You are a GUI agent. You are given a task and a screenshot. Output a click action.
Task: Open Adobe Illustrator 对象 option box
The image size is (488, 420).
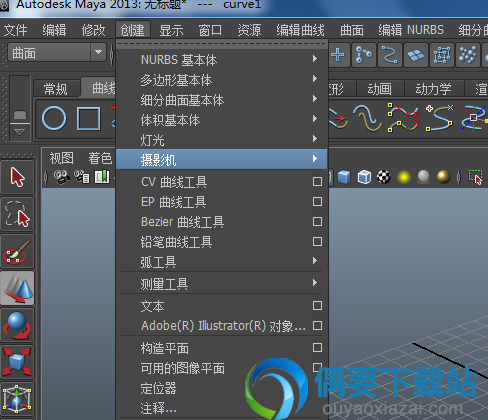pyautogui.click(x=317, y=326)
